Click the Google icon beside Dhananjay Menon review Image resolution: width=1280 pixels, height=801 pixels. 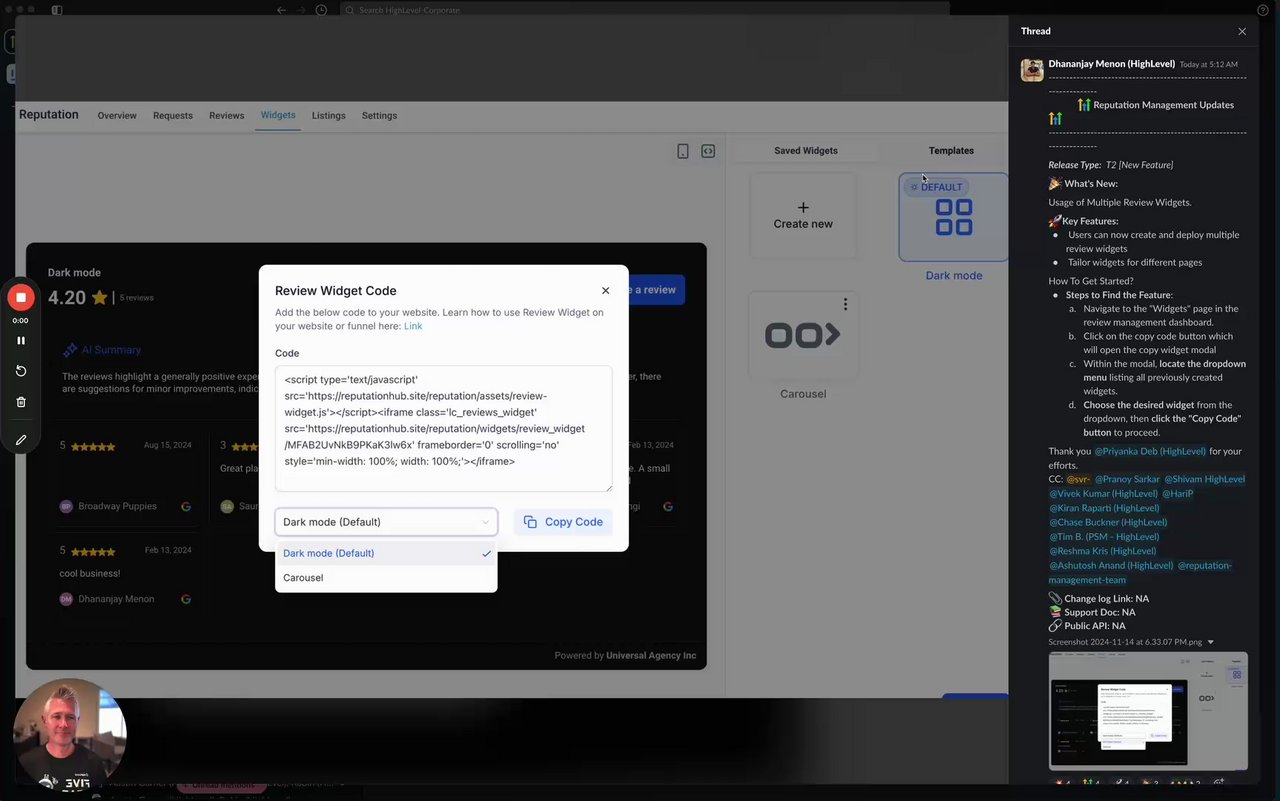click(x=186, y=599)
